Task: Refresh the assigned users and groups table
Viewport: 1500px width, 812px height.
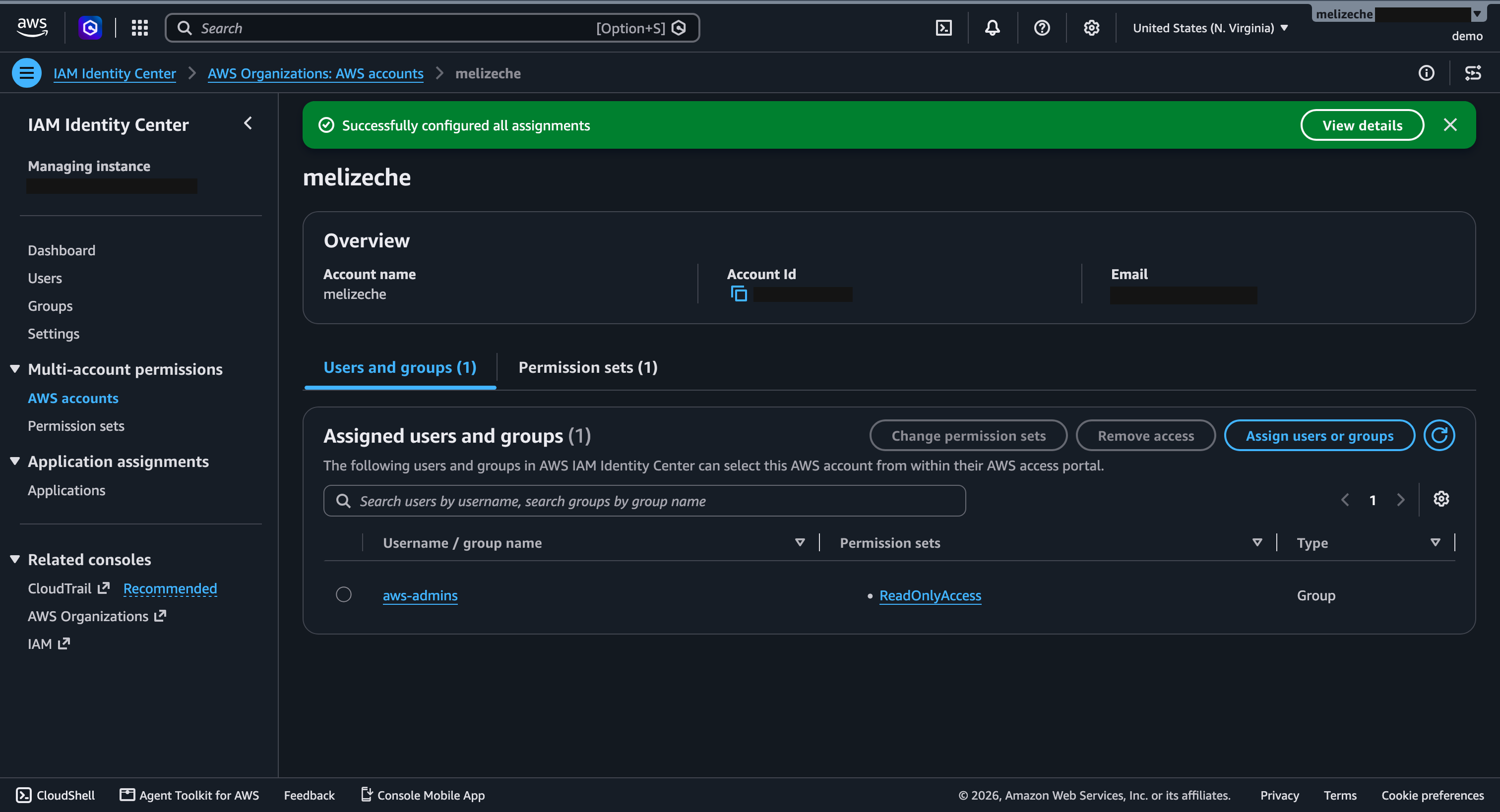Action: (1439, 435)
